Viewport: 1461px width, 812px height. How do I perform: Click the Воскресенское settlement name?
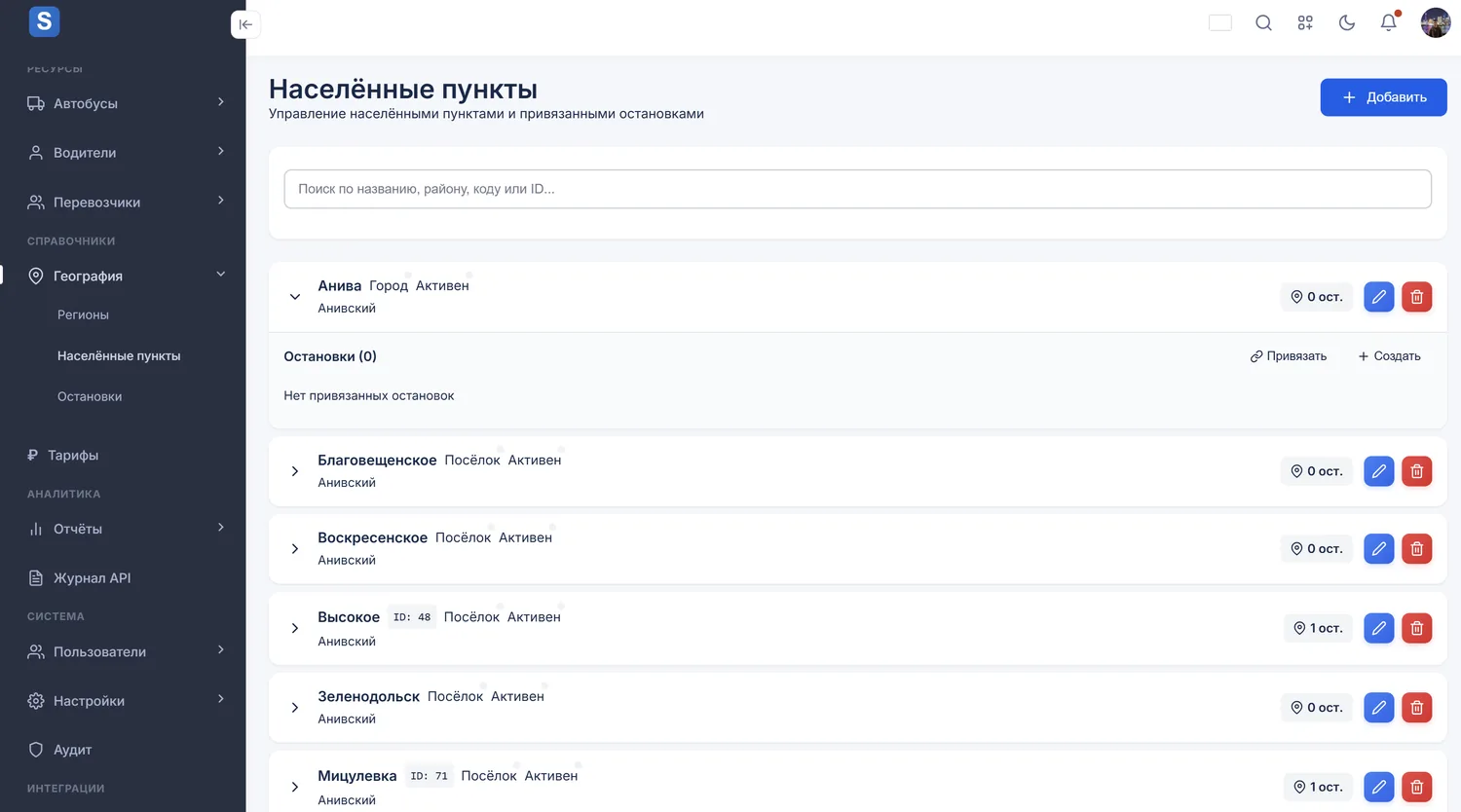[x=372, y=537]
